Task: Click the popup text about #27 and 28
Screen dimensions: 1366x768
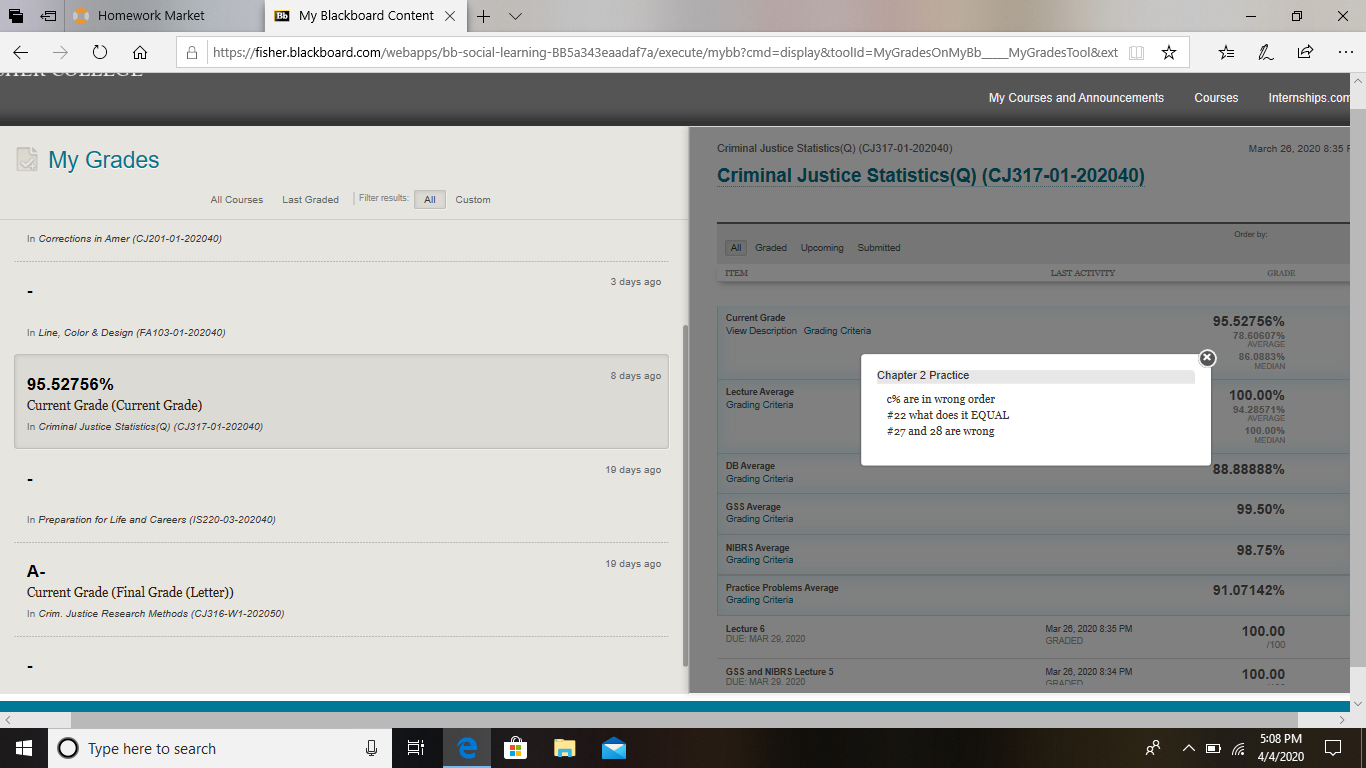Action: tap(940, 431)
